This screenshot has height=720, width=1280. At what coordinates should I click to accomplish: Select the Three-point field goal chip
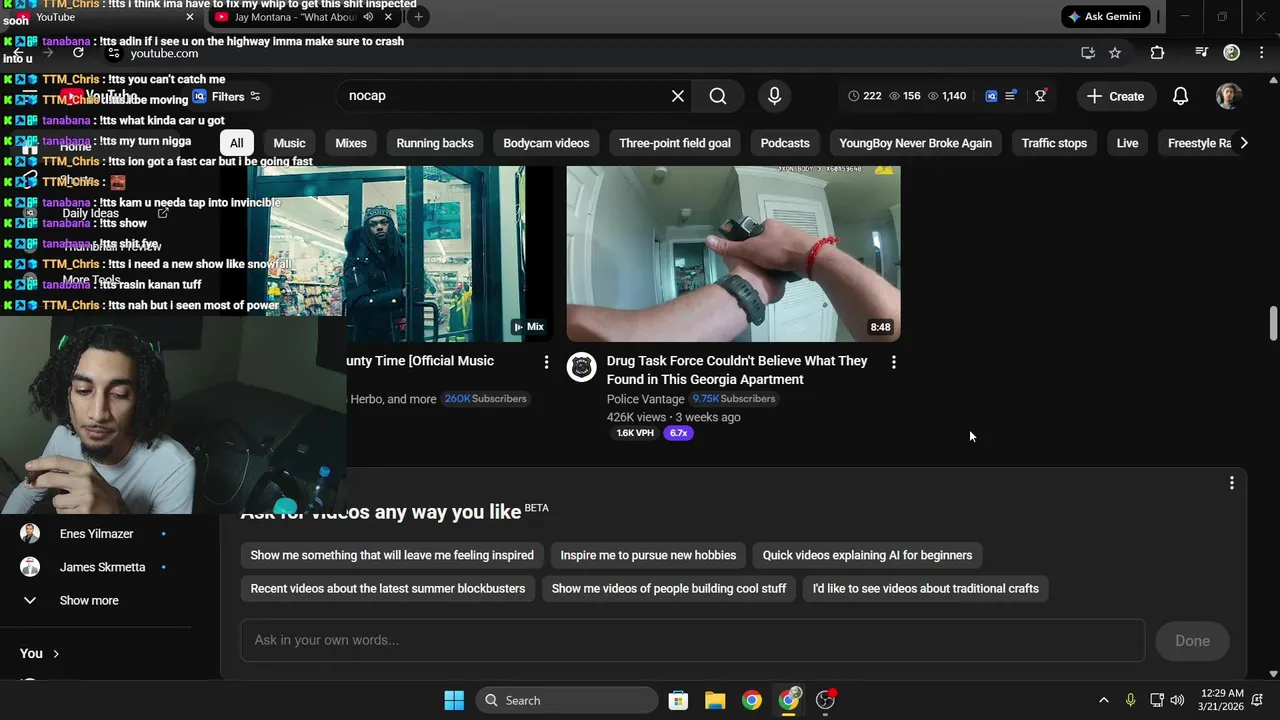tap(675, 143)
